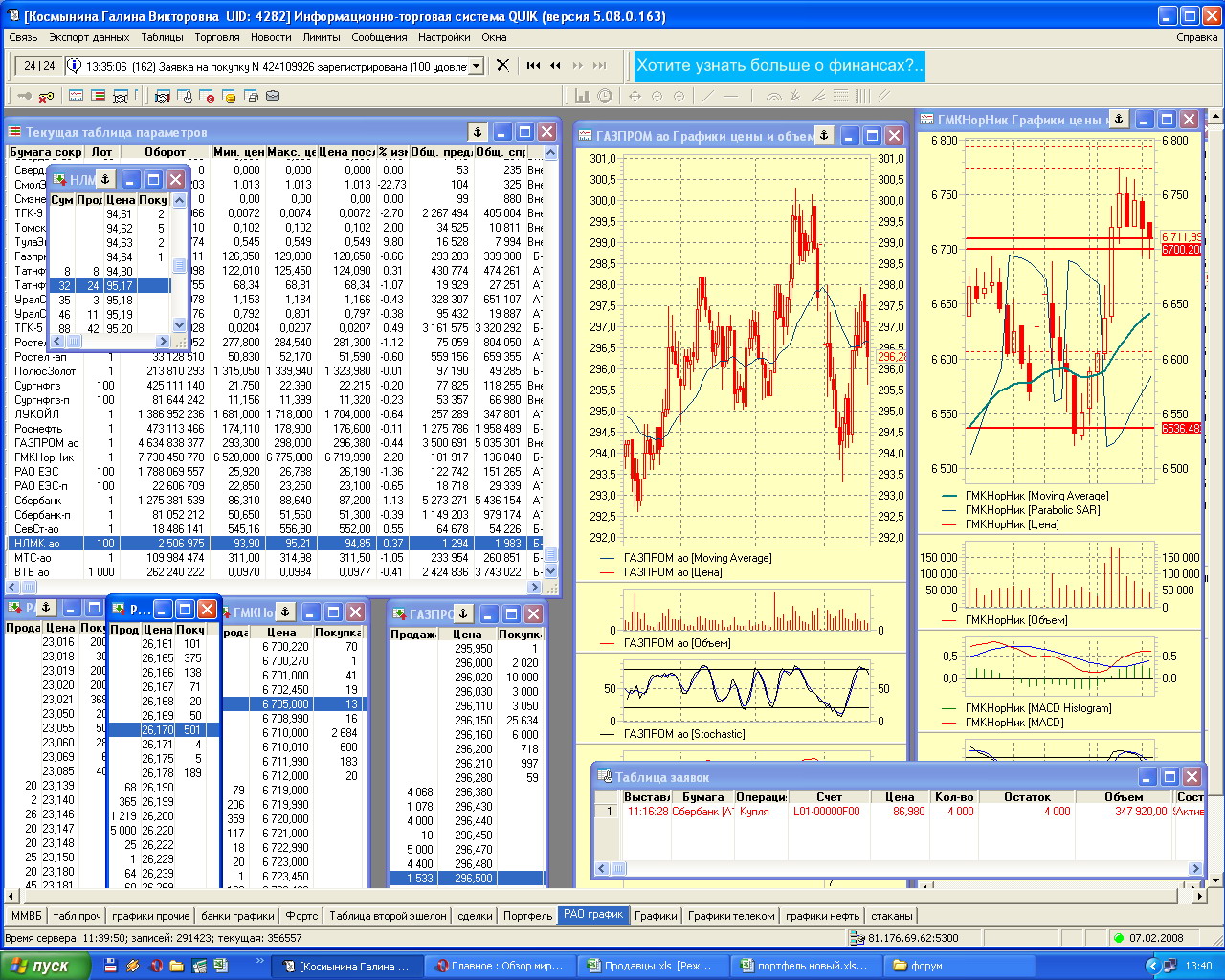Image resolution: width=1225 pixels, height=980 pixels.
Task: Click the bar chart icon in toolbar
Action: (x=583, y=96)
